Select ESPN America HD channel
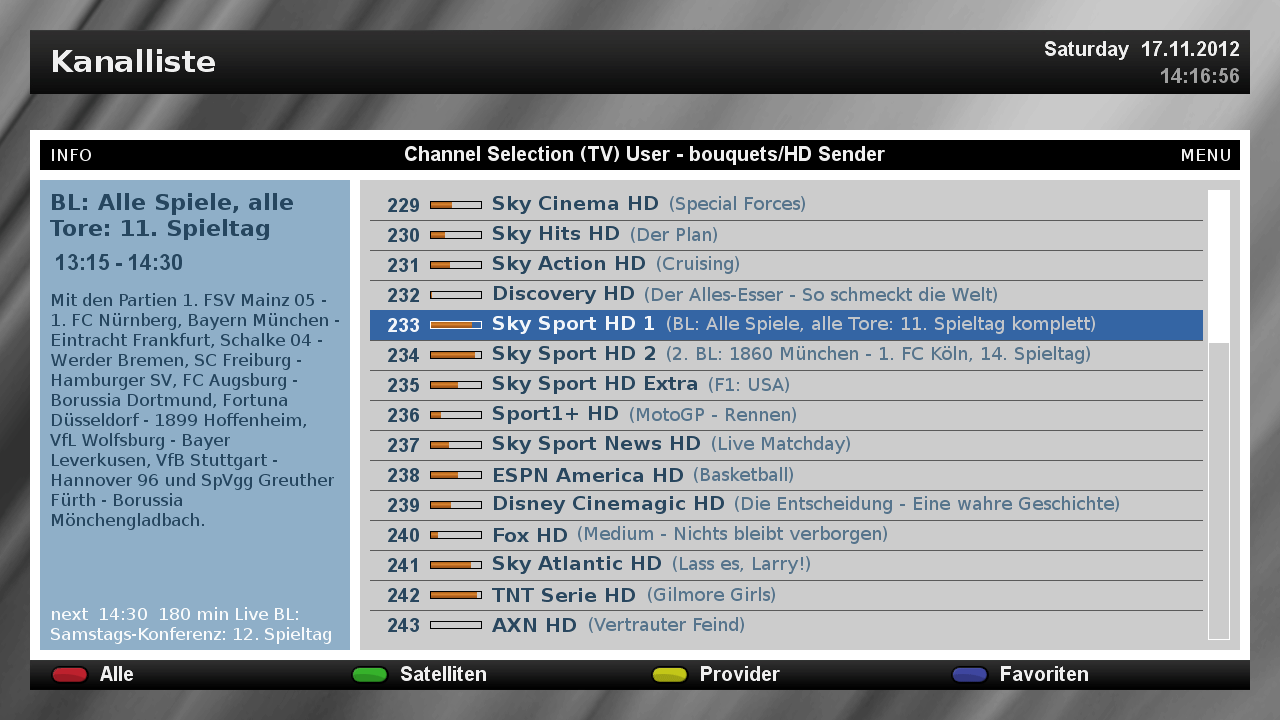Screen dimensions: 1280x720 click(588, 475)
